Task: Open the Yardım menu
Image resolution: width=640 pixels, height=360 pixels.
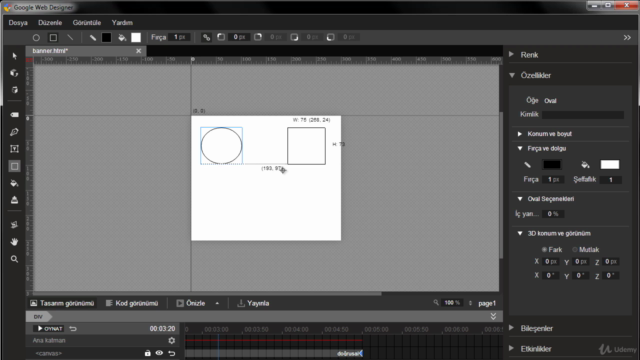Action: (x=122, y=22)
